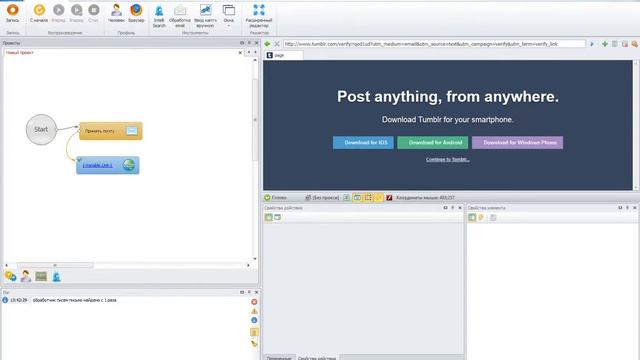Toggle the highlighted blue-screen status icon

pyautogui.click(x=357, y=198)
